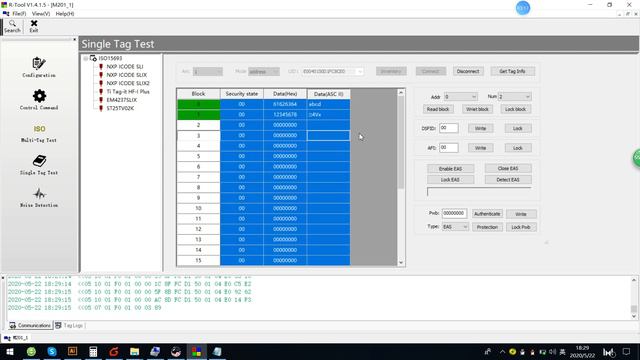The height and width of the screenshot is (360, 640).
Task: Open Noise Detection waveform icon
Action: click(x=39, y=198)
